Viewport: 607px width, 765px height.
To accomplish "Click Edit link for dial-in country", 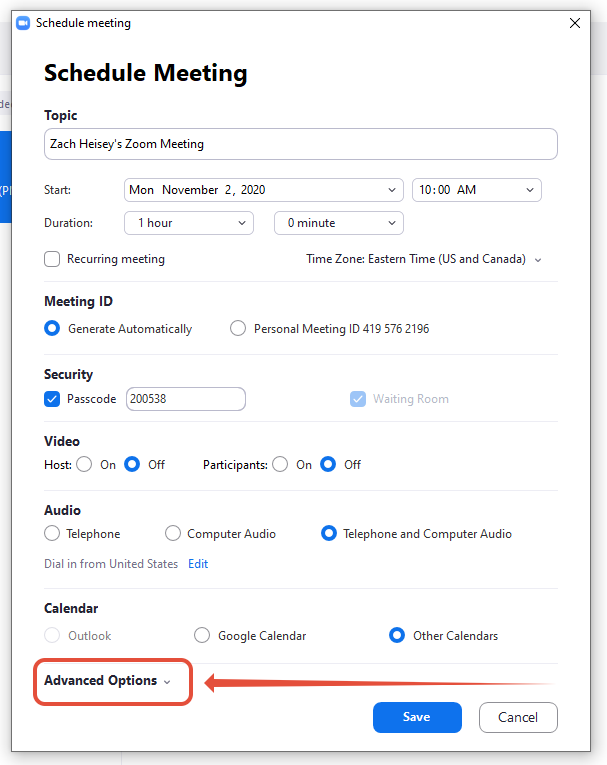I will pos(198,564).
